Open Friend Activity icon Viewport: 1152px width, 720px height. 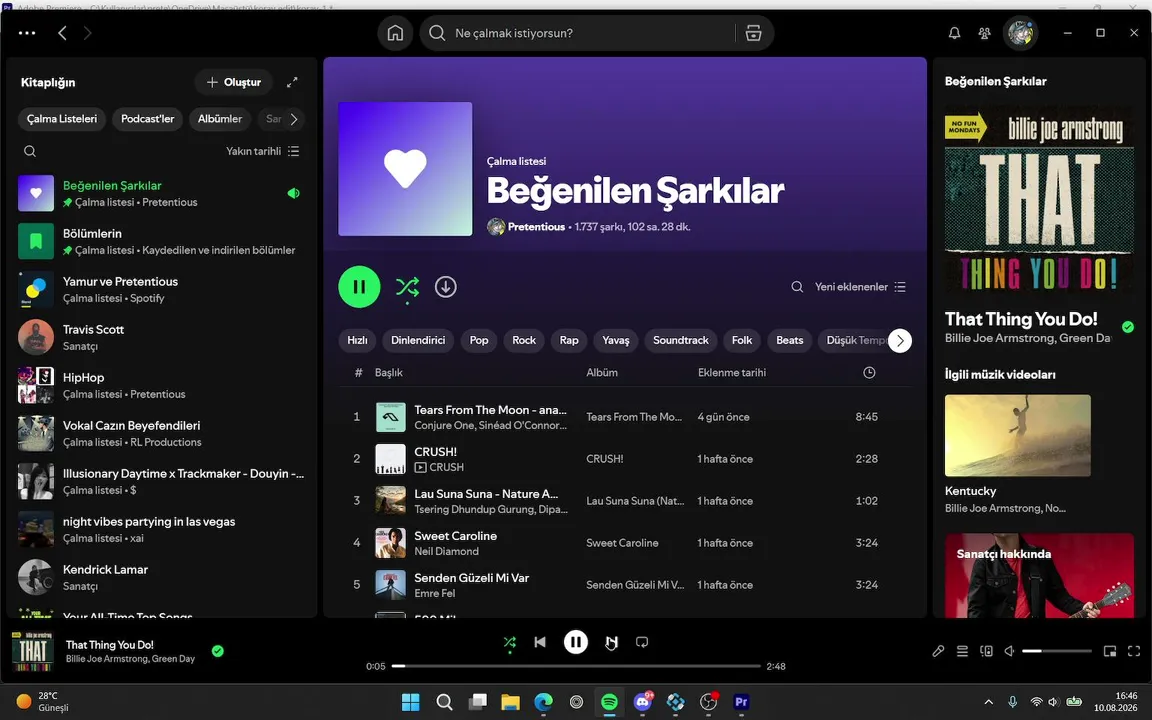tap(984, 33)
